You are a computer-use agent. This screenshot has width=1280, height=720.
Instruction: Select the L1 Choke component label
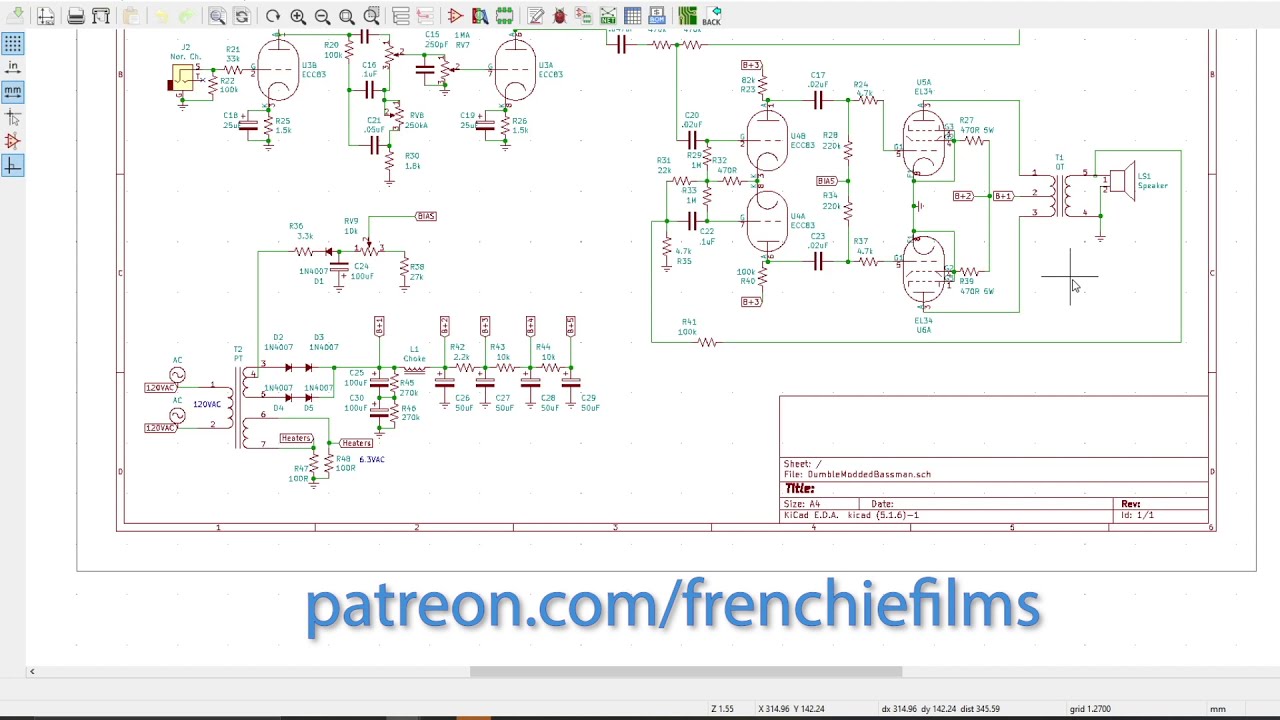pyautogui.click(x=414, y=354)
